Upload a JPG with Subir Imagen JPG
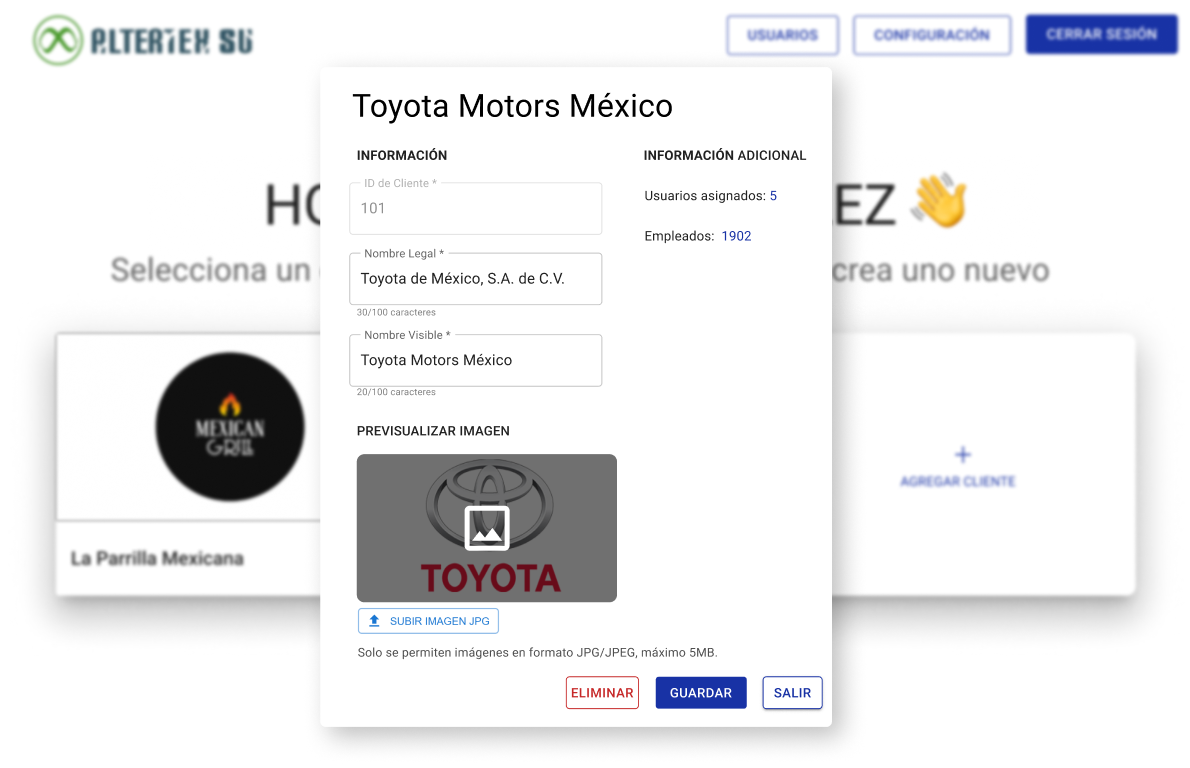 pyautogui.click(x=428, y=621)
